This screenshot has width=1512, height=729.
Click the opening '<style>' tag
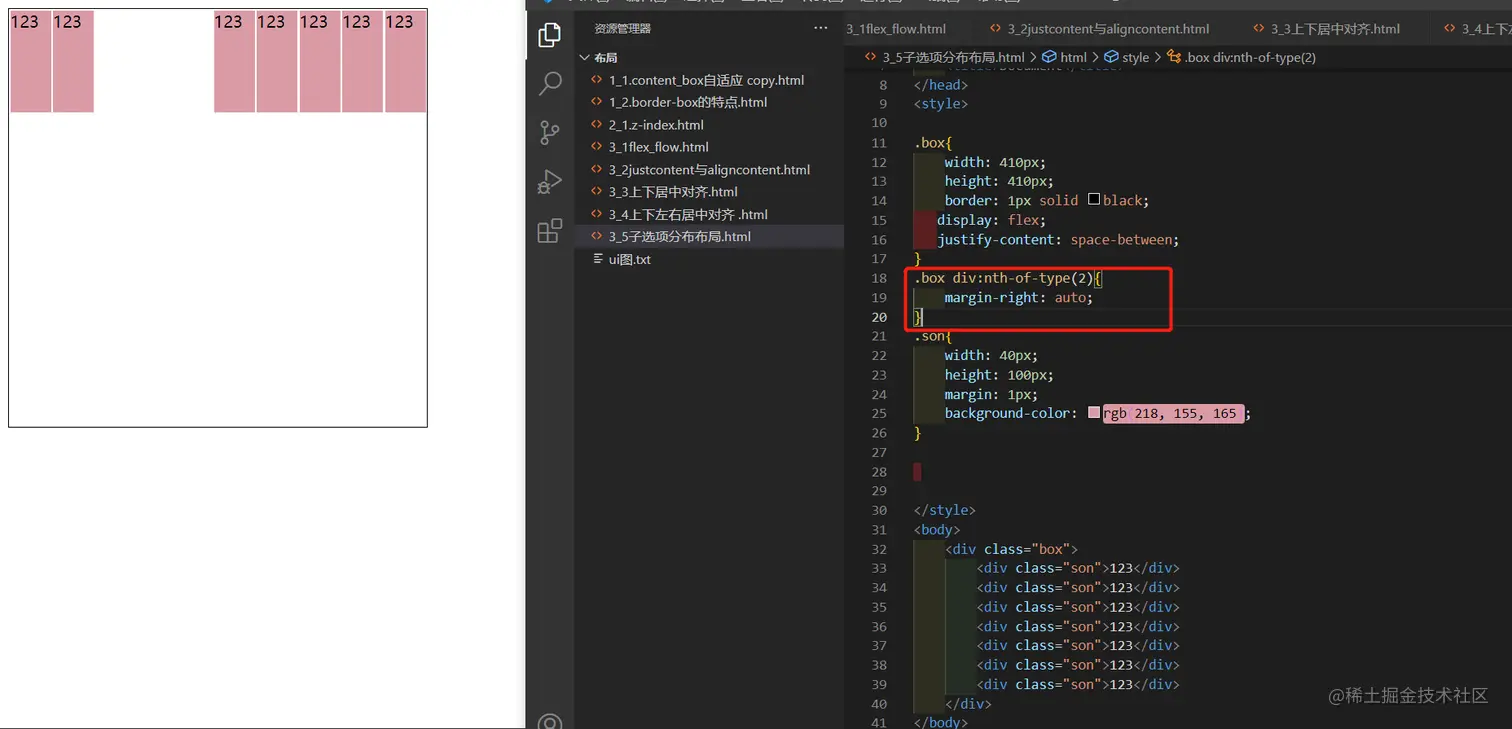pos(941,104)
